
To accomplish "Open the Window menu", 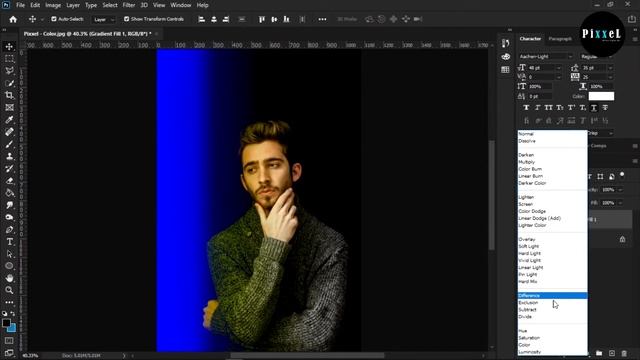I will pyautogui.click(x=181, y=5).
